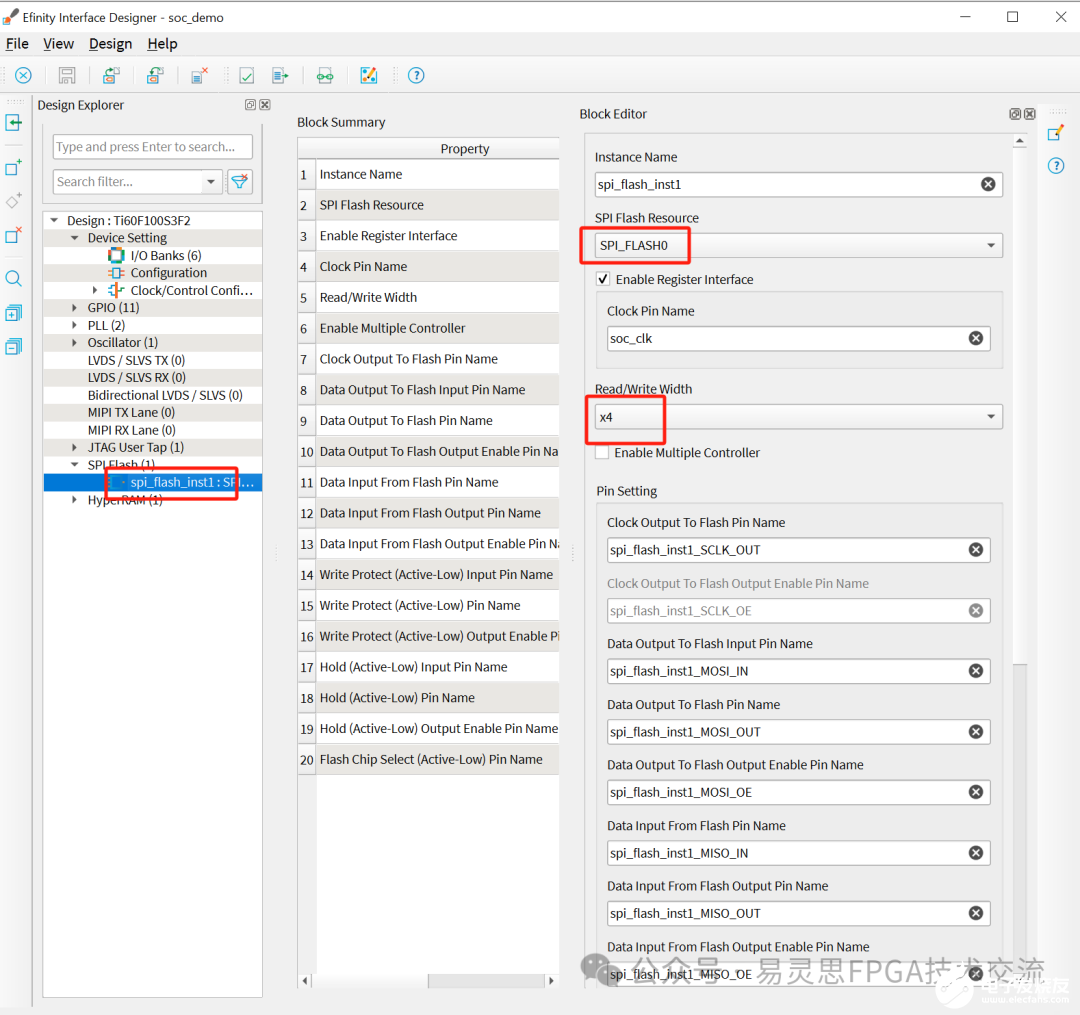The image size is (1080, 1015).
Task: Click the clear filter funnel icon
Action: (240, 181)
